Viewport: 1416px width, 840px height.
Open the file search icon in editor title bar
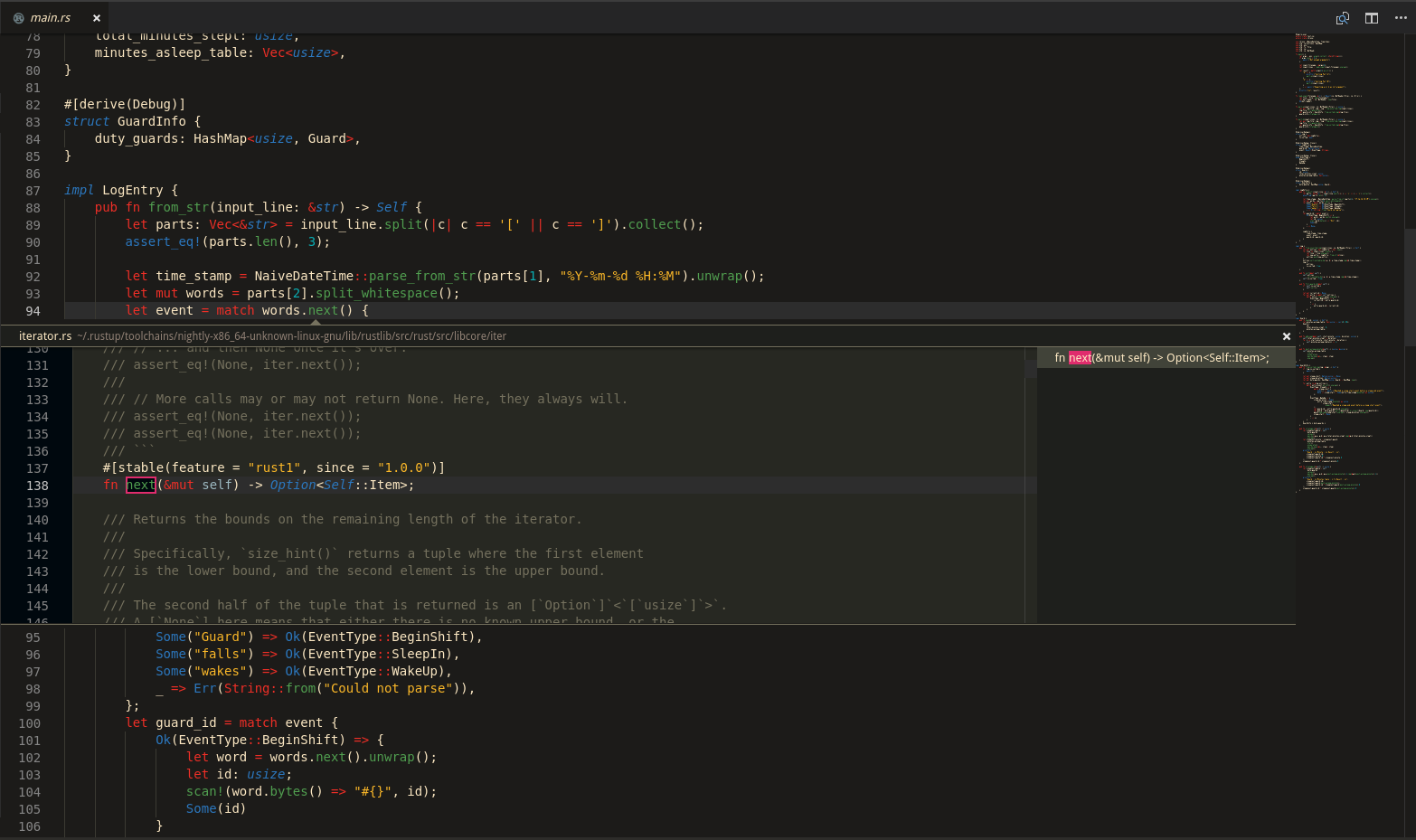1343,18
